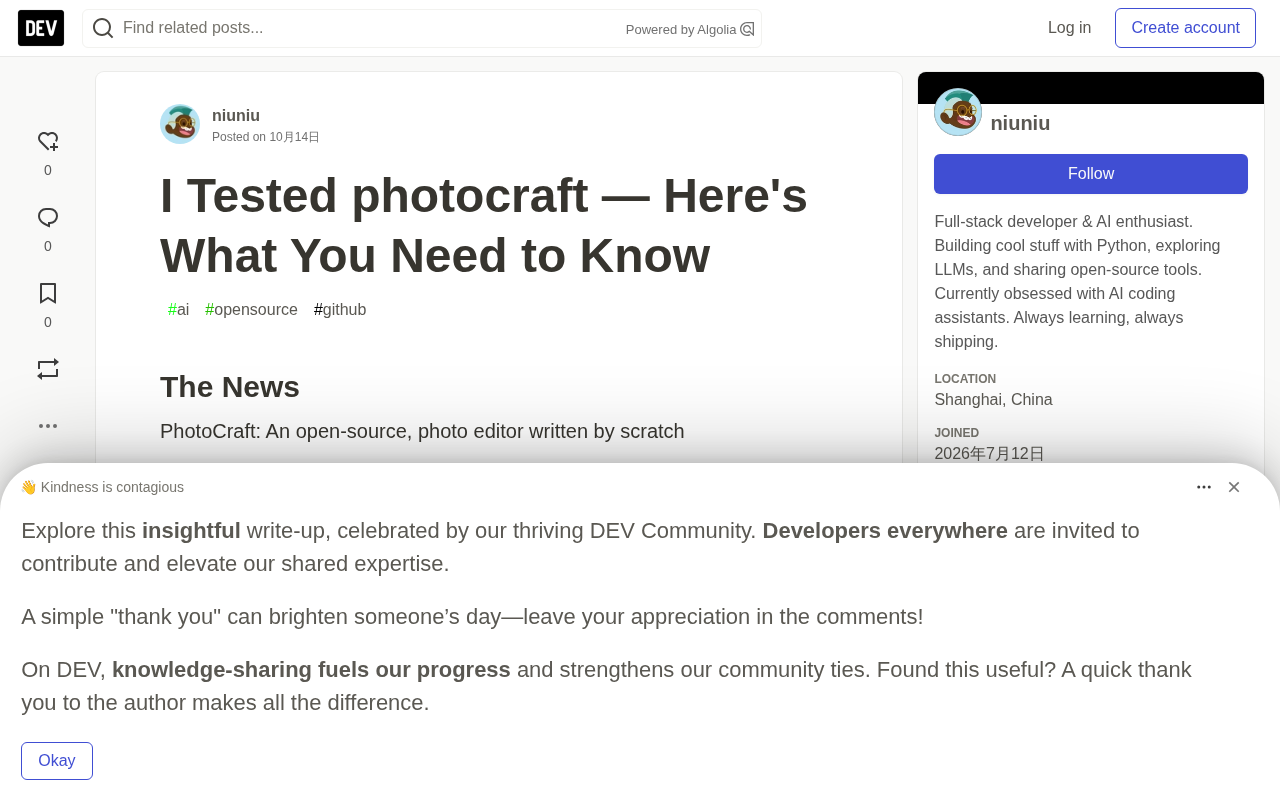Click the PhotoCraft open-source photo editor line

422,431
